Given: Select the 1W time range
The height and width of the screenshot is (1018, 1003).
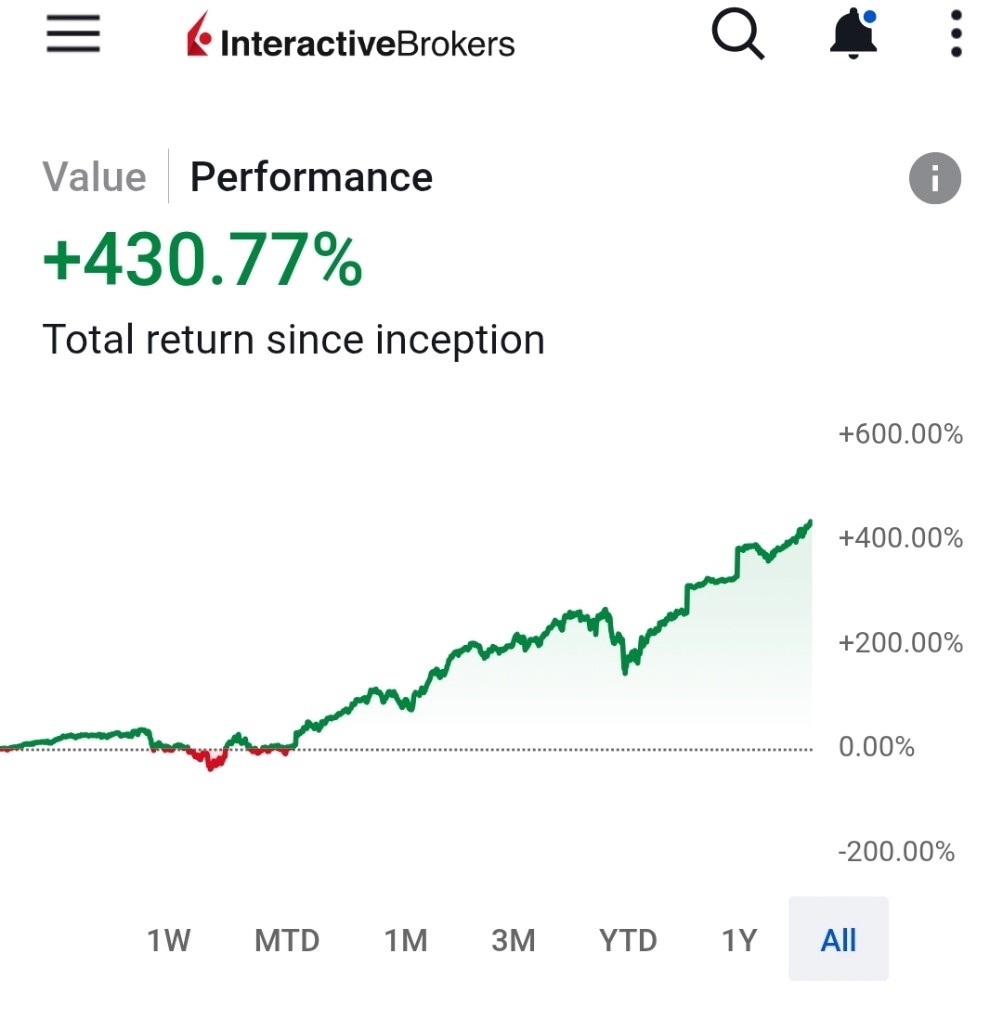Looking at the screenshot, I should tap(169, 940).
